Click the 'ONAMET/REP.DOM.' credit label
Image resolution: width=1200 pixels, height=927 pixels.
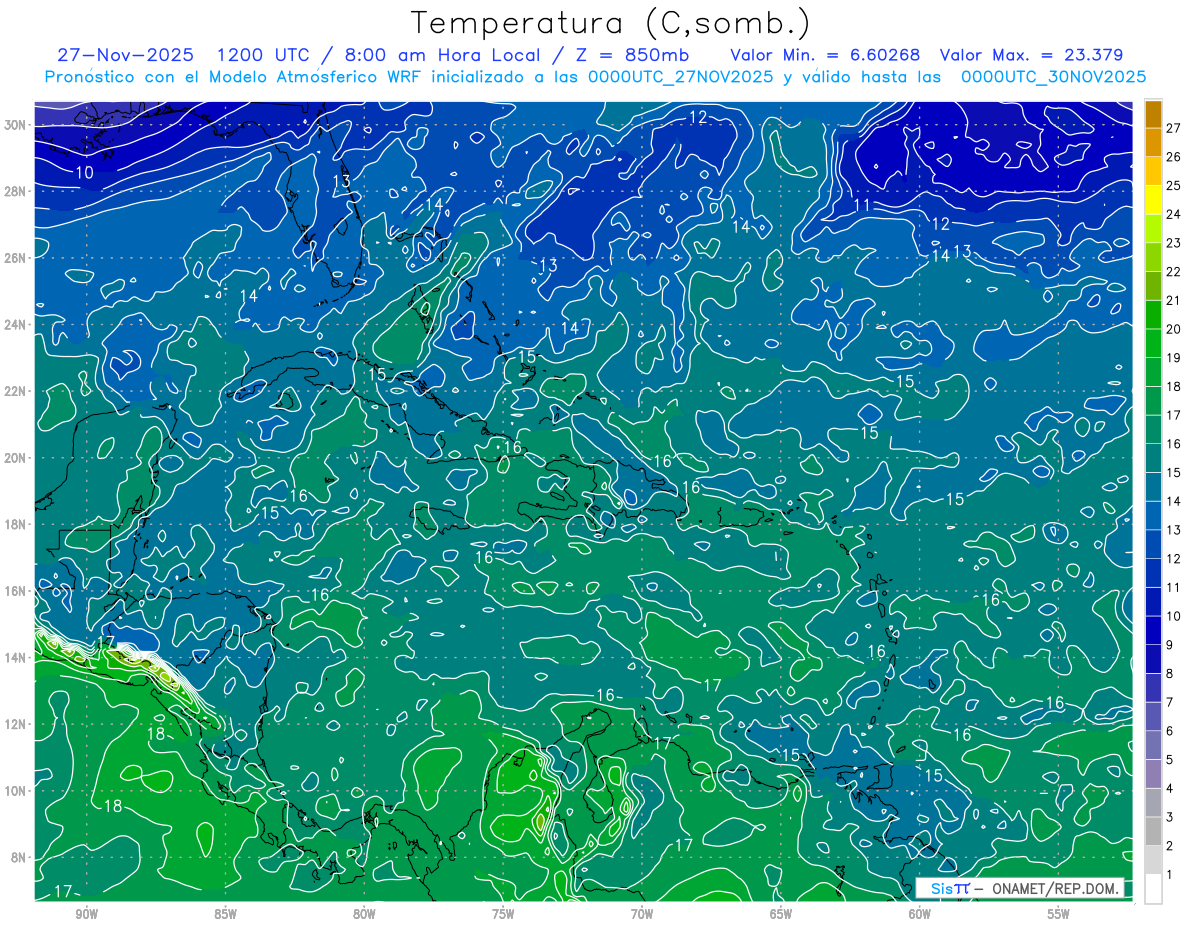pos(1055,888)
